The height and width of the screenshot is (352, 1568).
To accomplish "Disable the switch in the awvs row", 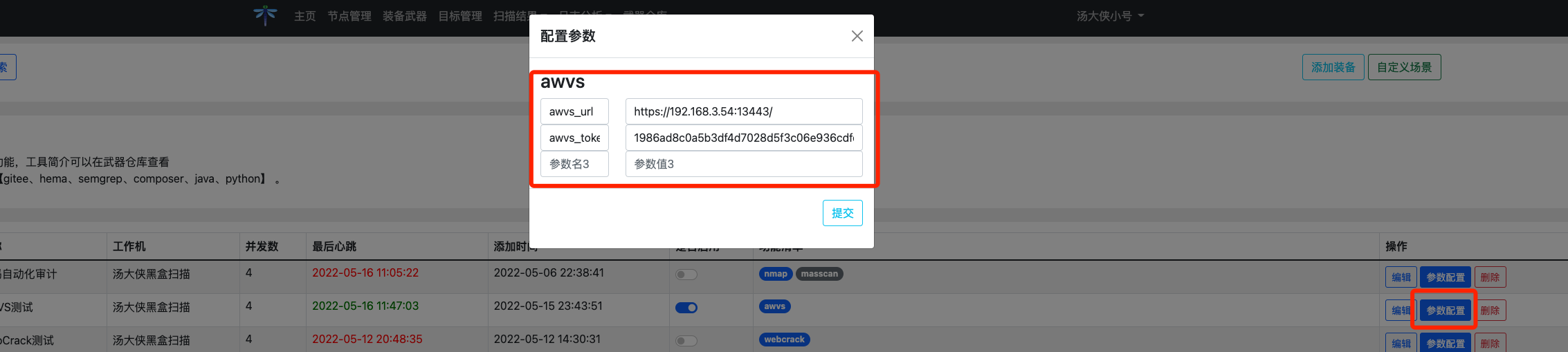I will [x=686, y=308].
